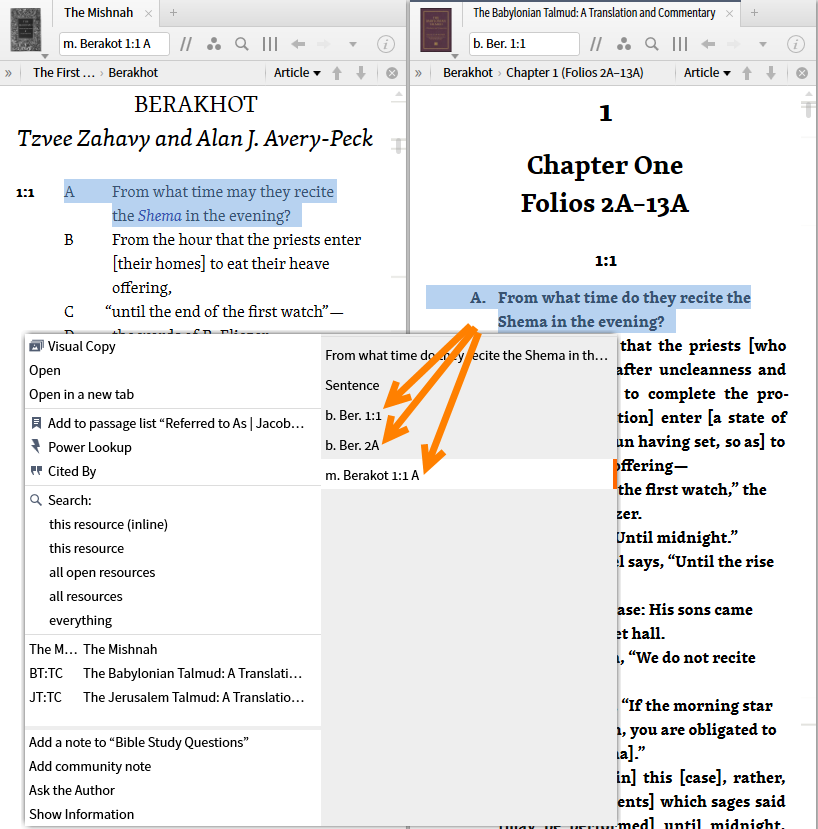The width and height of the screenshot is (818, 829).
Task: Show information icon for The Mishnah
Action: click(385, 44)
